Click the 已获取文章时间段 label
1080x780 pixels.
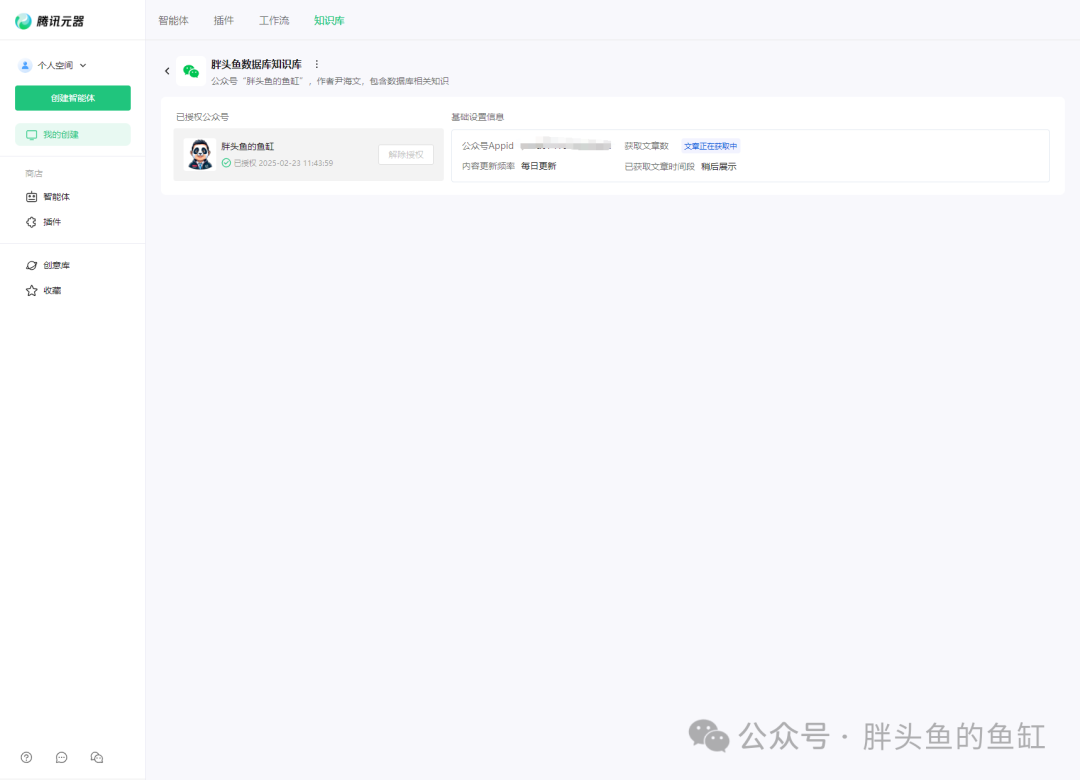click(x=659, y=167)
